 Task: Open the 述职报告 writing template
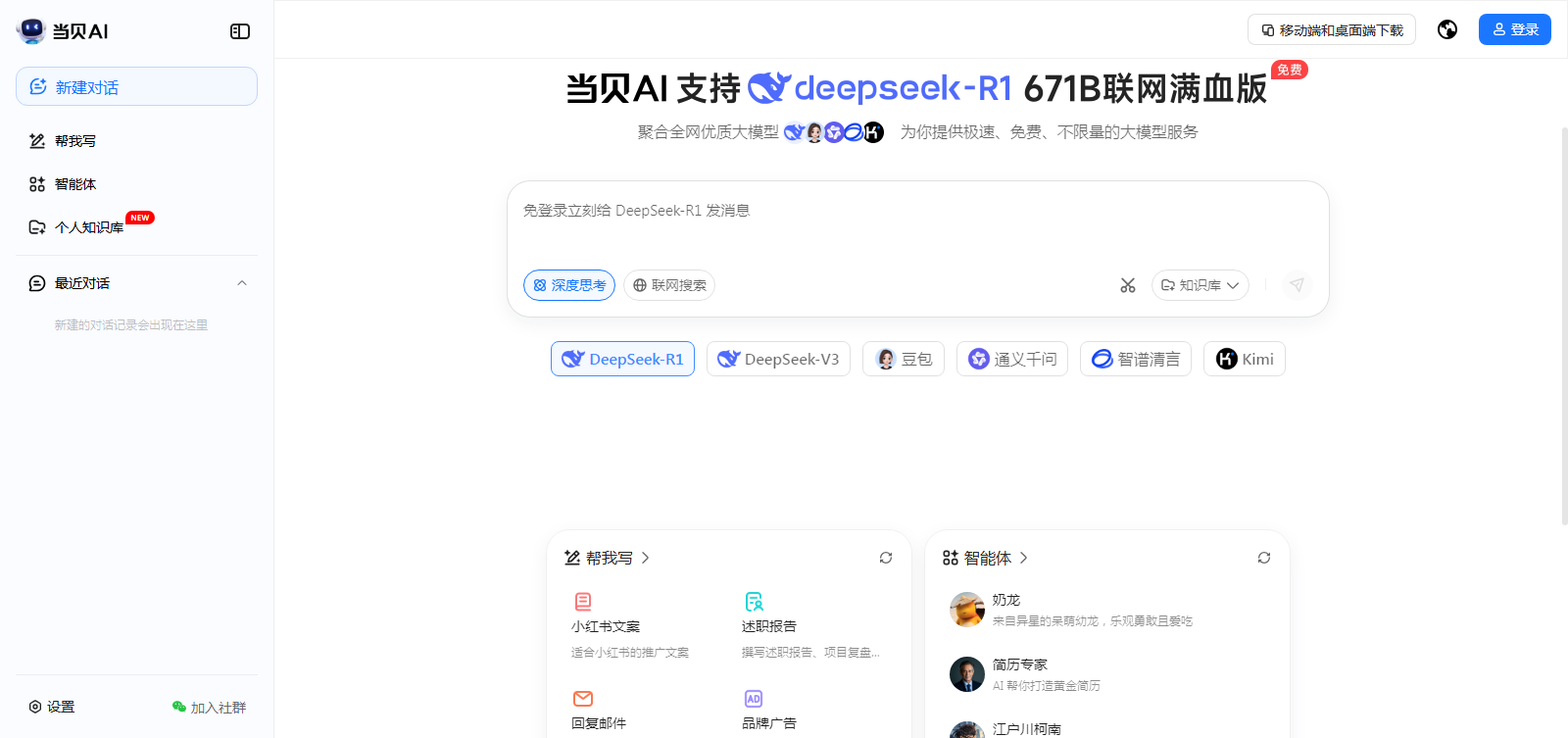(769, 626)
